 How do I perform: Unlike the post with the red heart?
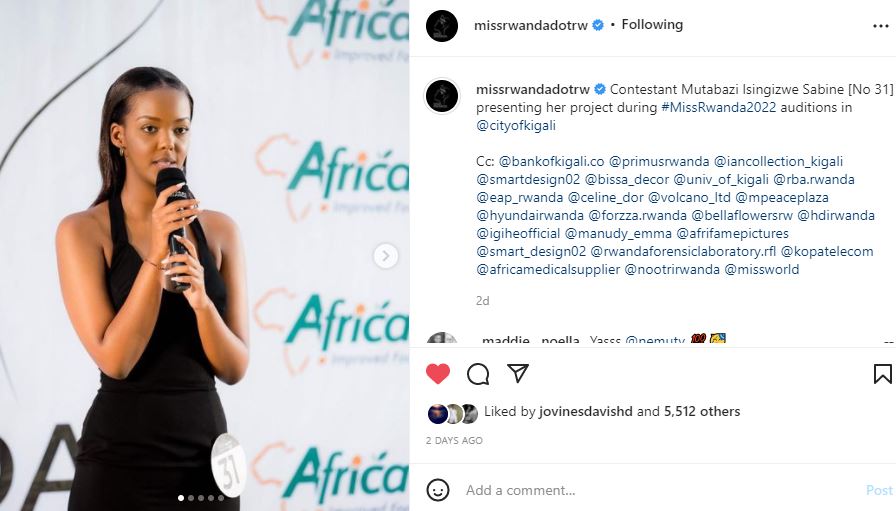point(438,374)
